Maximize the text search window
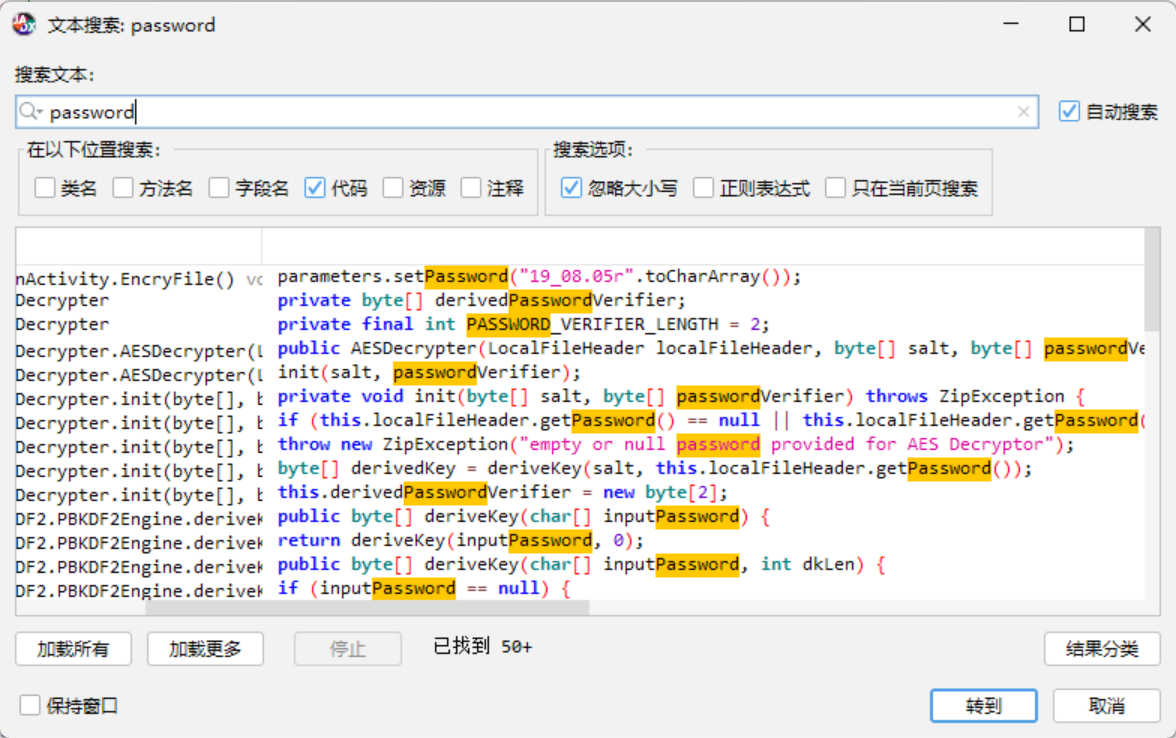 (1077, 25)
